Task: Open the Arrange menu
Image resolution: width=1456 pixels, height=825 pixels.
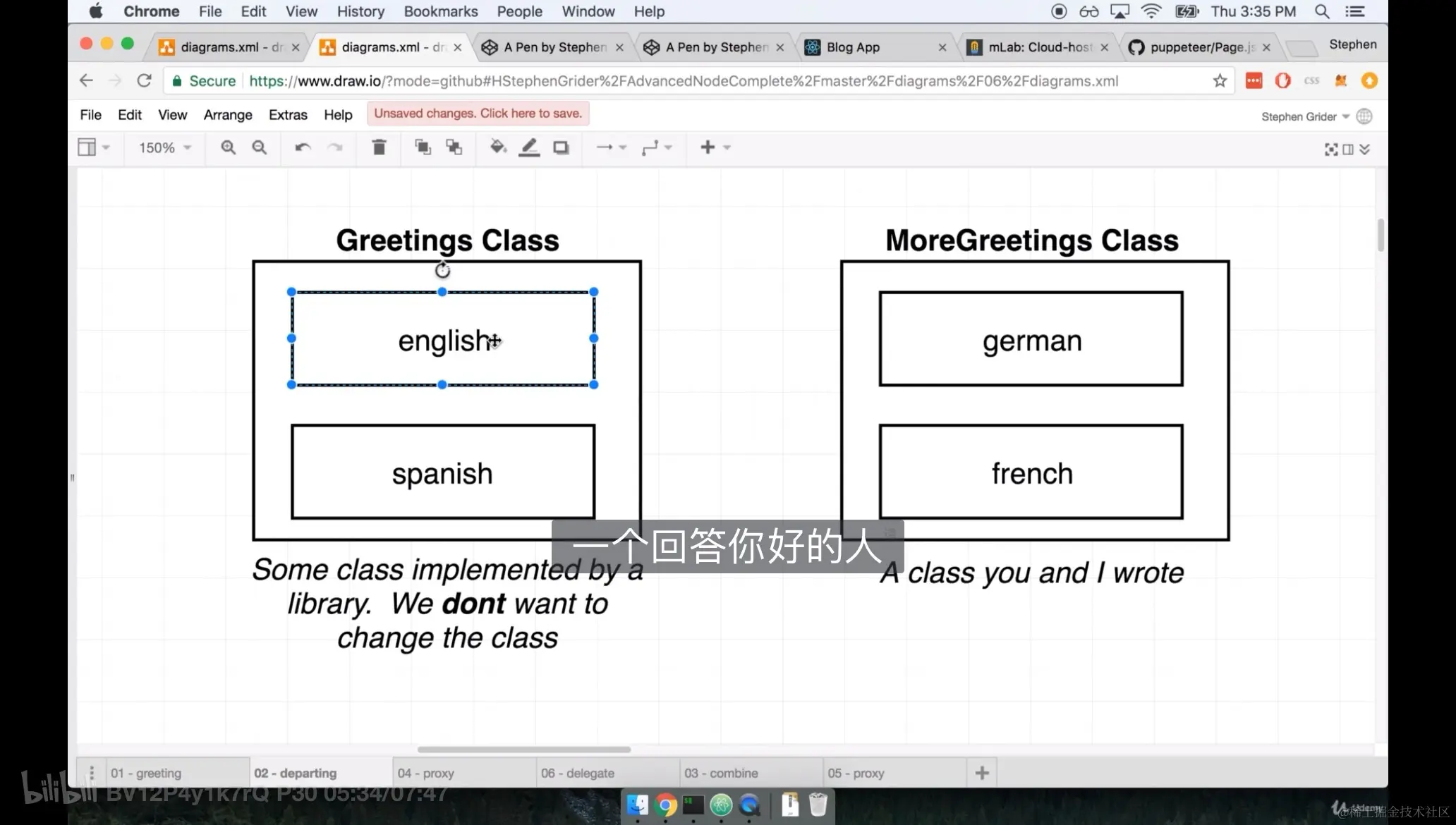Action: 228,115
